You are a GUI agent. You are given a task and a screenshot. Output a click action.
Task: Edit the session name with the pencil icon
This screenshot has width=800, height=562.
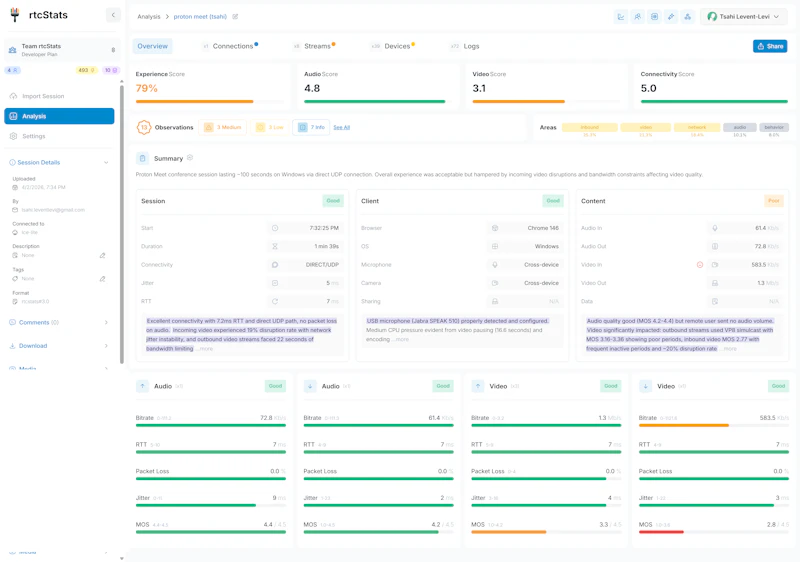(235, 17)
